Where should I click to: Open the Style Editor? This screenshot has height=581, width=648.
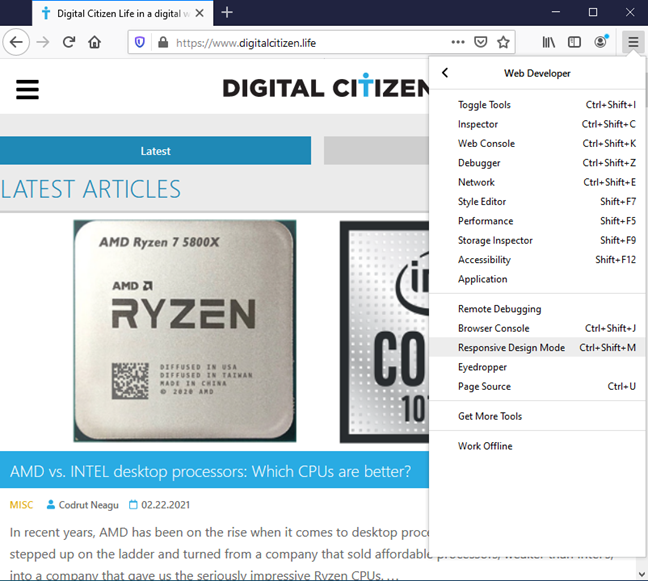point(537,202)
